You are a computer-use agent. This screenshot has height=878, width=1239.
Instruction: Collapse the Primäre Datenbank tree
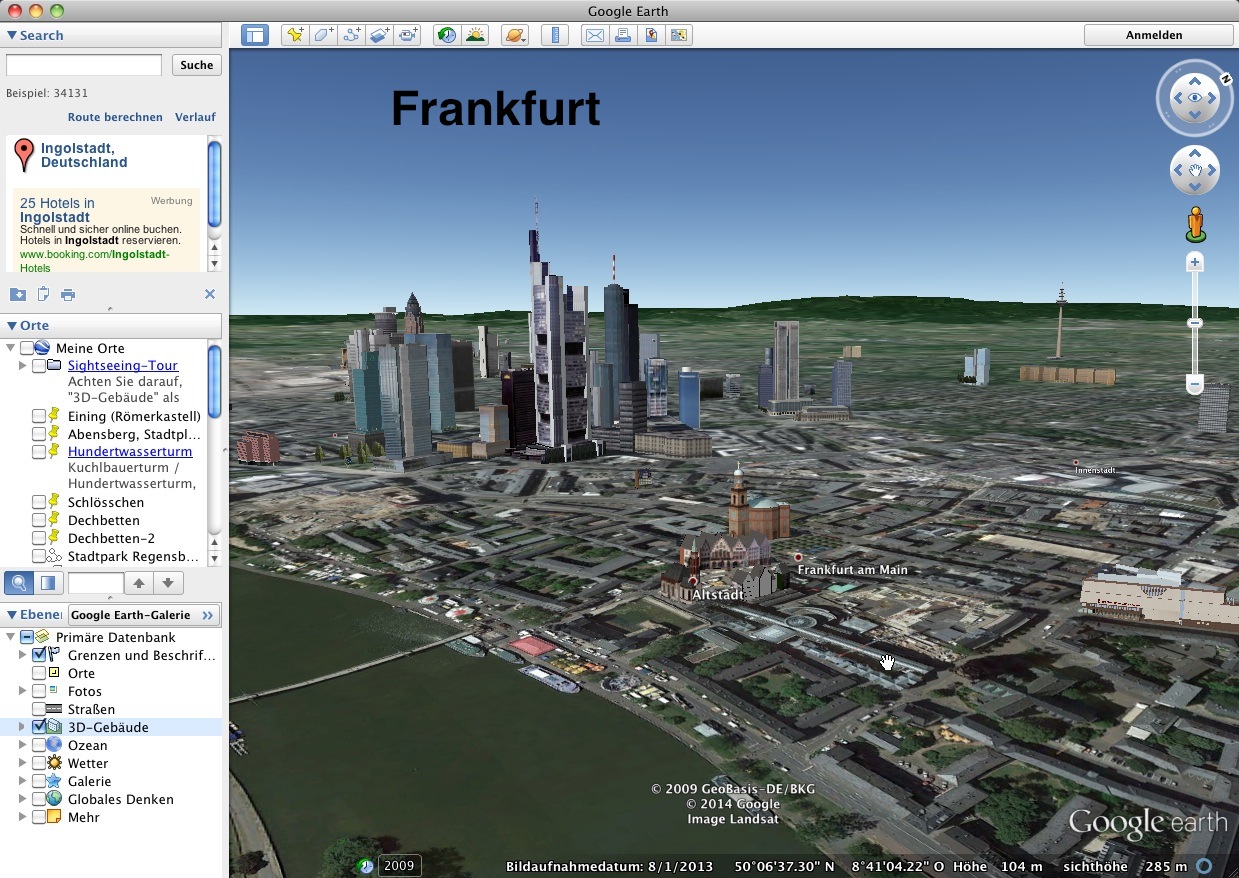pyautogui.click(x=11, y=637)
